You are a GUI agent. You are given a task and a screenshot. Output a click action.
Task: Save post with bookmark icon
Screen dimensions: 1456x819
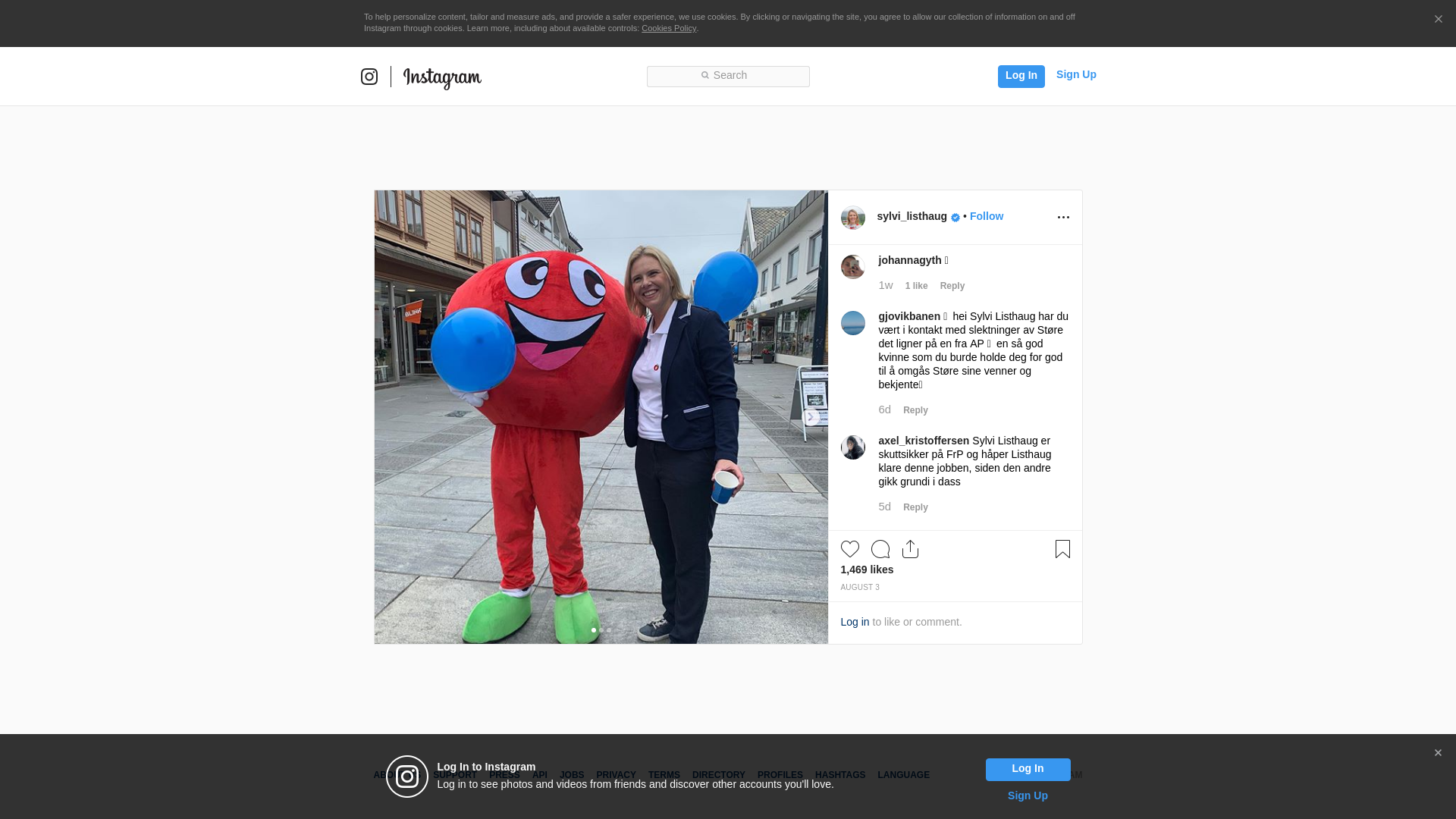point(1062,549)
